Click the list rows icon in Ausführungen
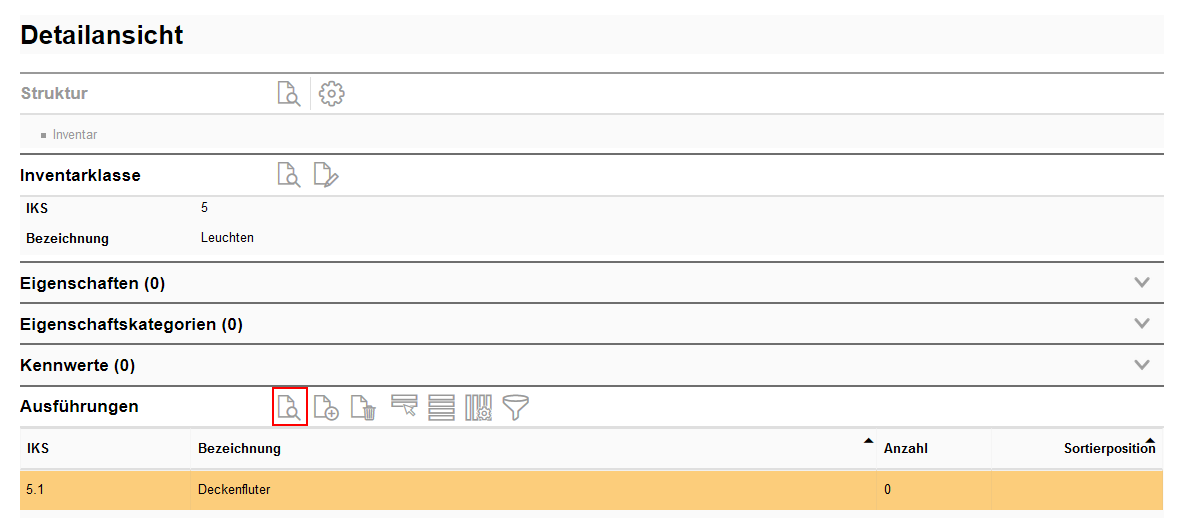 441,407
